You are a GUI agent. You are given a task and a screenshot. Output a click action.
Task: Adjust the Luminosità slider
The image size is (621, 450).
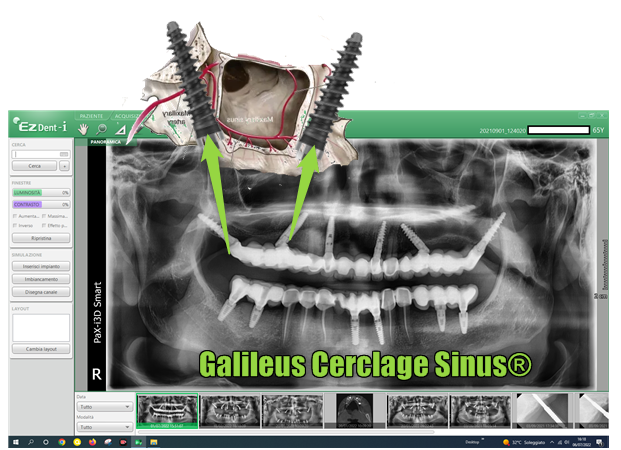tap(41, 193)
